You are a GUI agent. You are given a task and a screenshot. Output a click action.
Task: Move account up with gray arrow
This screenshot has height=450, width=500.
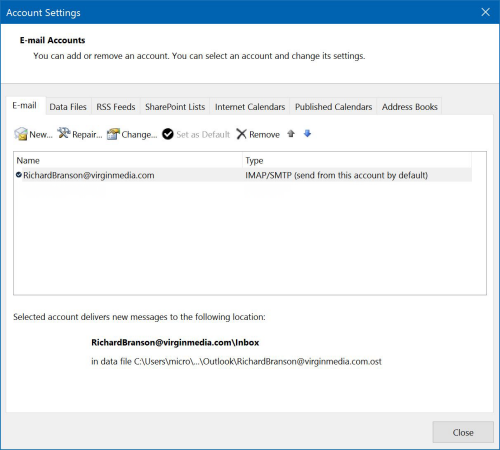(x=291, y=134)
